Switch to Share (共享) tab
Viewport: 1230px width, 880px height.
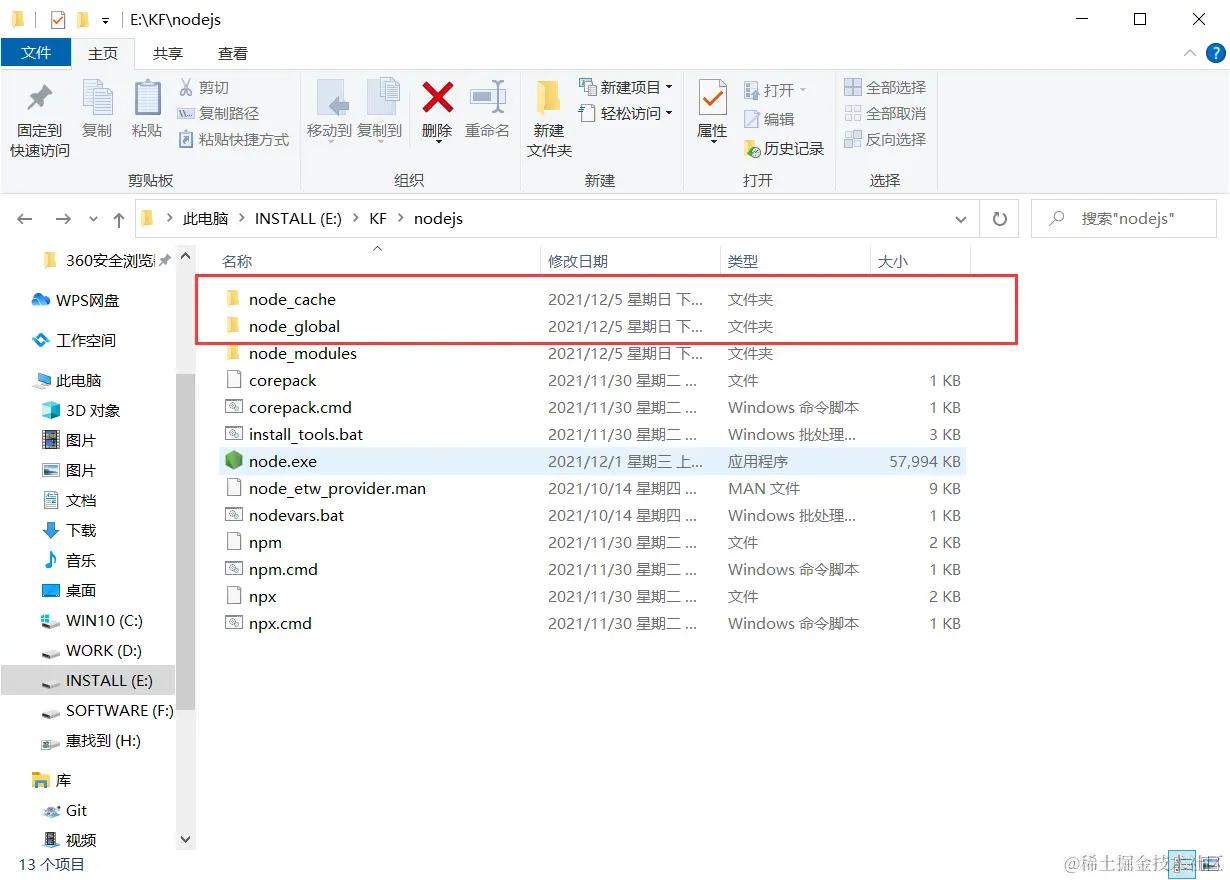coord(168,53)
